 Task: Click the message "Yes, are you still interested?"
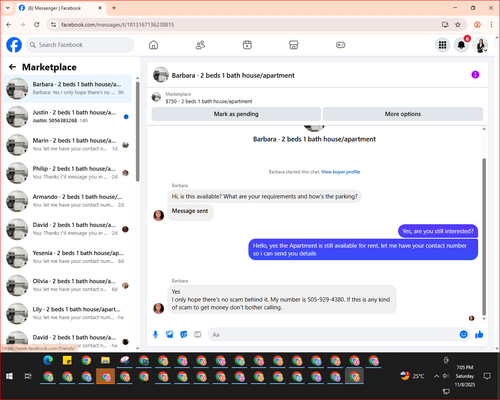coord(438,231)
